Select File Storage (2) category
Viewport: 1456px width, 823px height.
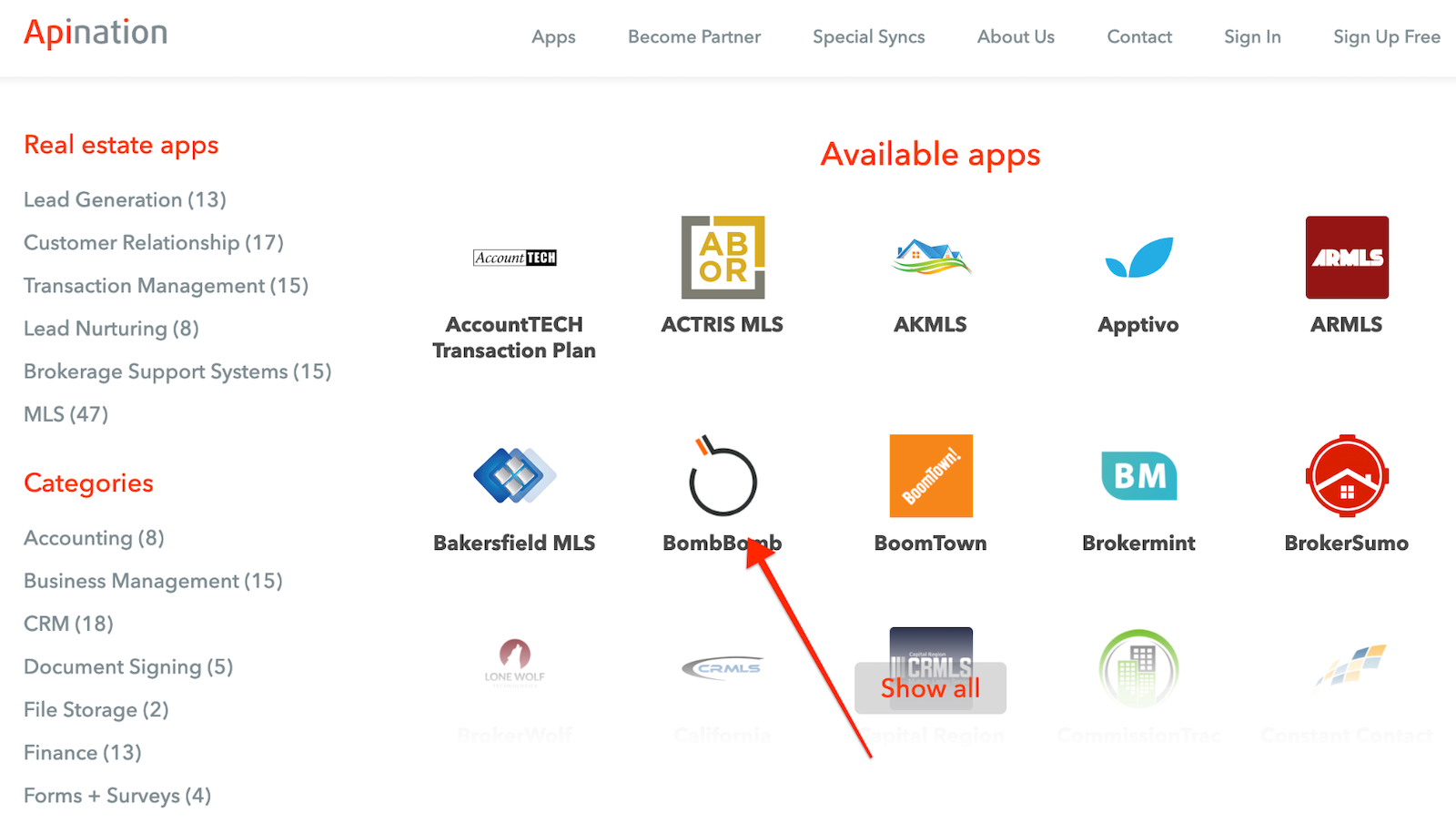[96, 709]
